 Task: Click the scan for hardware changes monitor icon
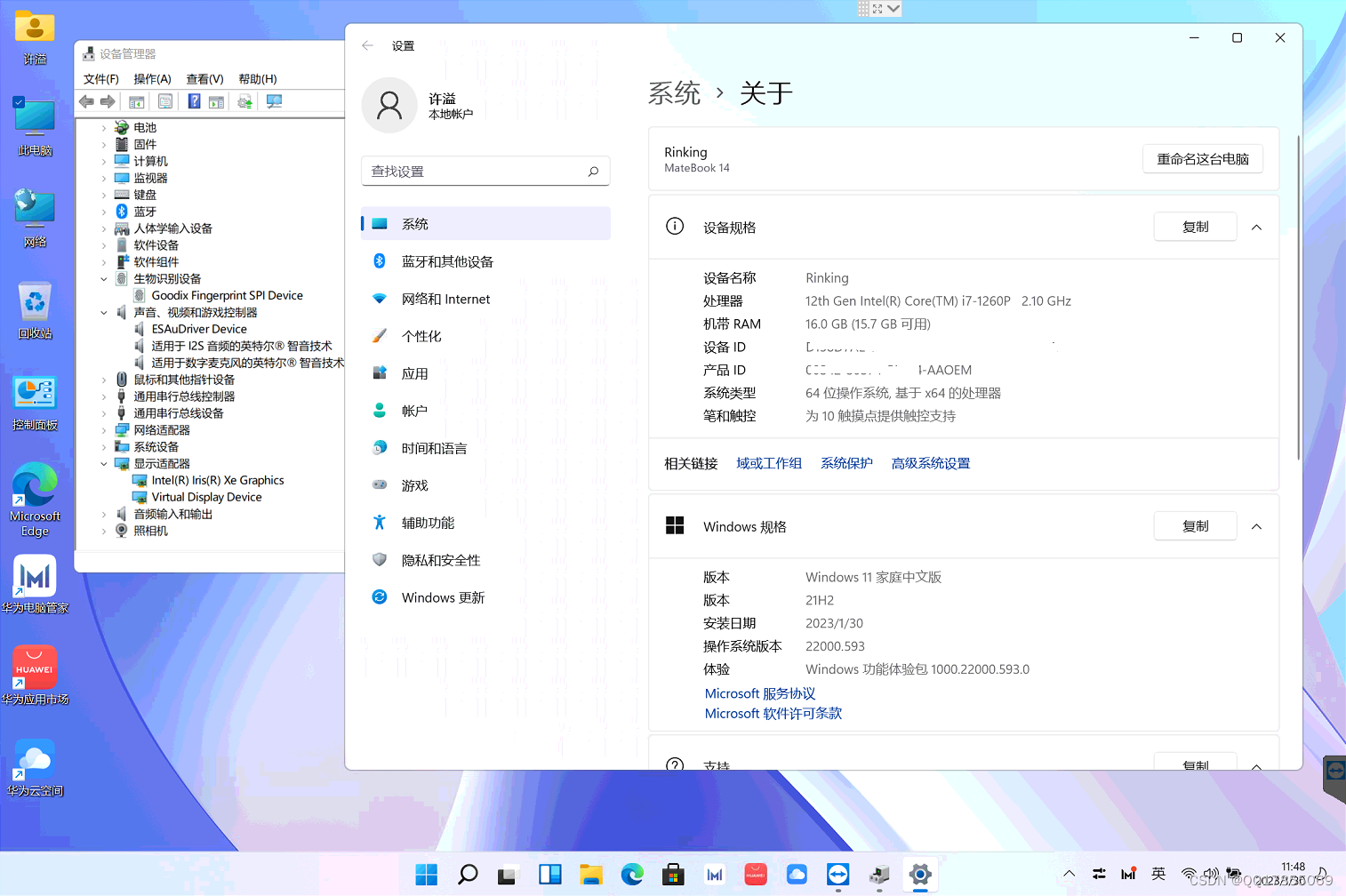coord(274,101)
